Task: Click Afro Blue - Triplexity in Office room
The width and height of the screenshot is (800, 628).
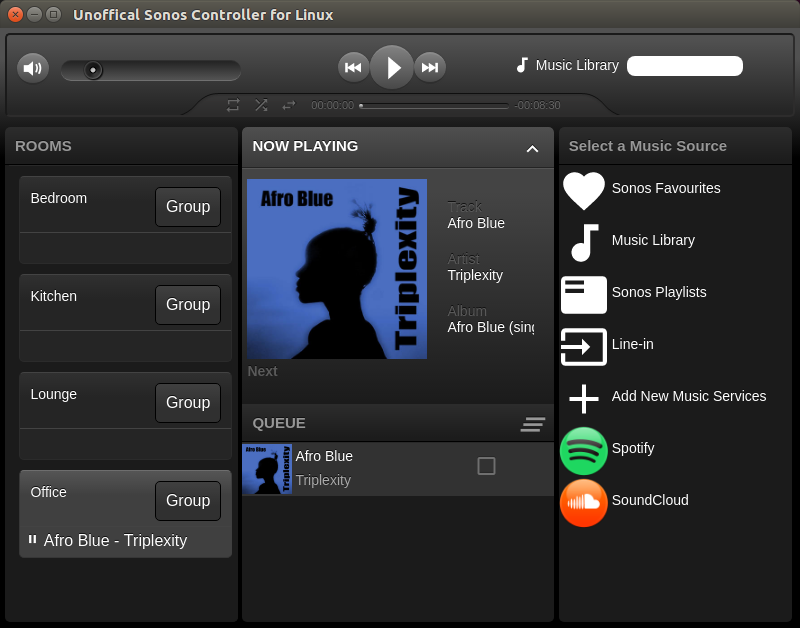Action: (115, 540)
